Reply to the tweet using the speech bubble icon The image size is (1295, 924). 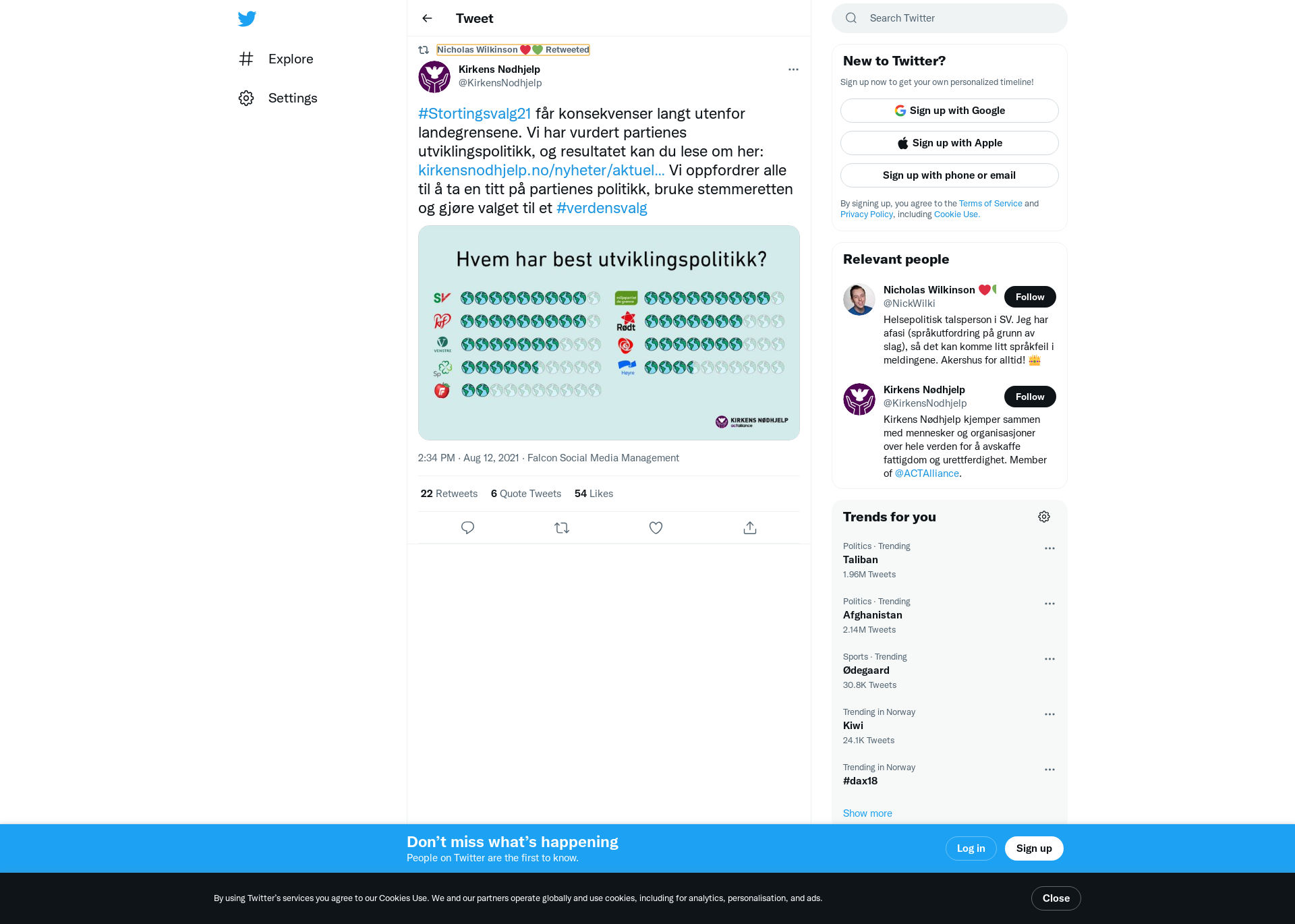[x=467, y=527]
